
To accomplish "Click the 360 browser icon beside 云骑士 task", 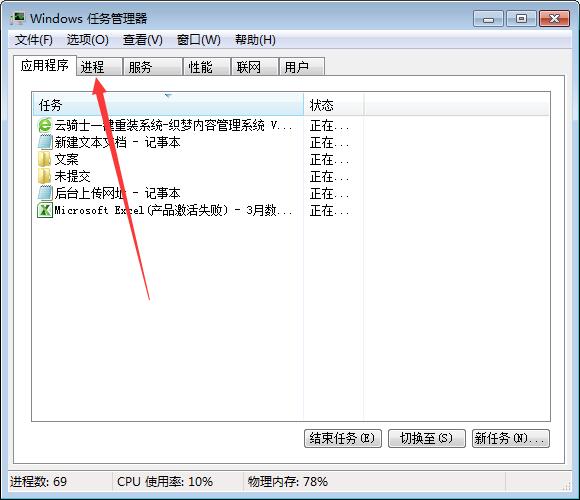I will (44, 125).
